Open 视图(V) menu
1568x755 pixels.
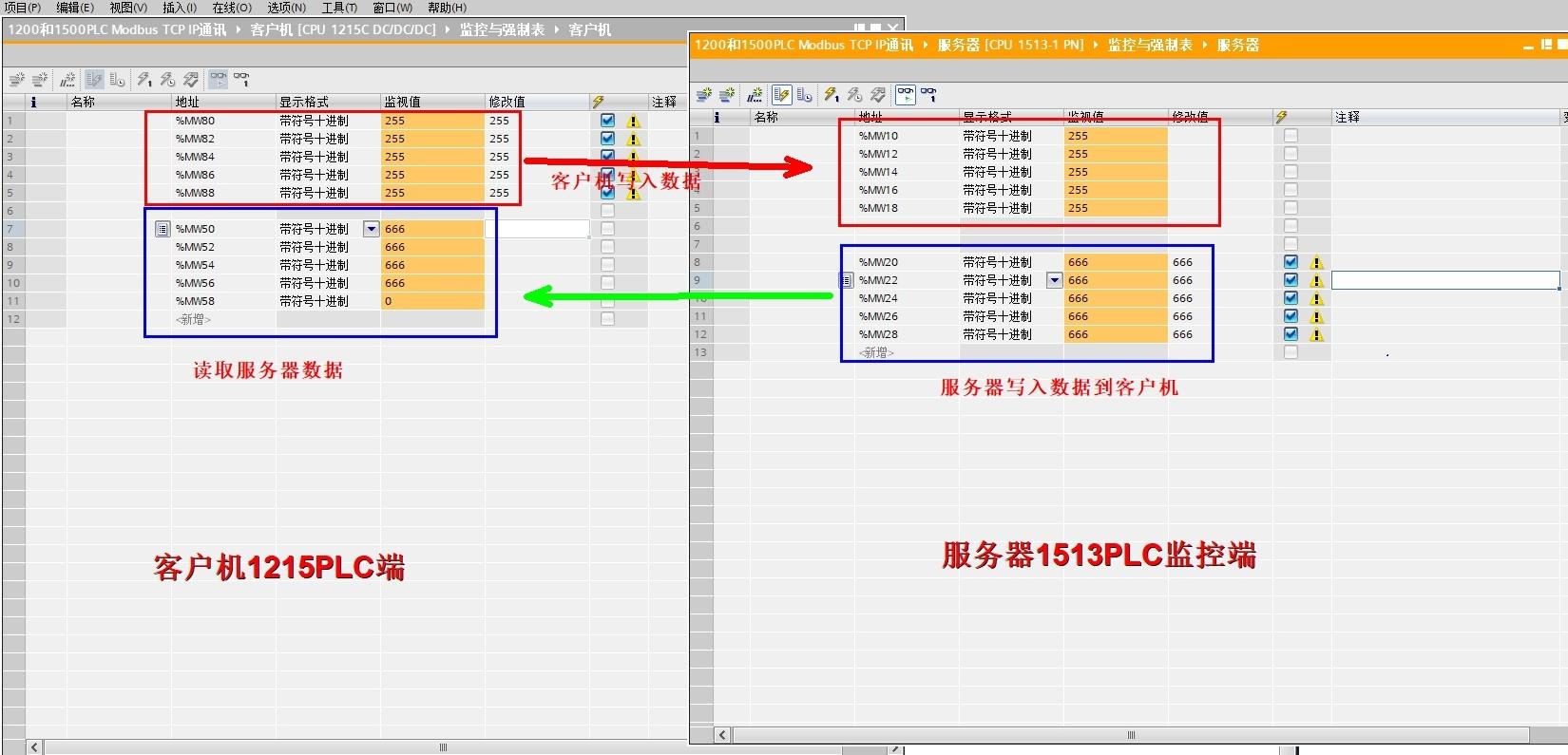tap(128, 8)
